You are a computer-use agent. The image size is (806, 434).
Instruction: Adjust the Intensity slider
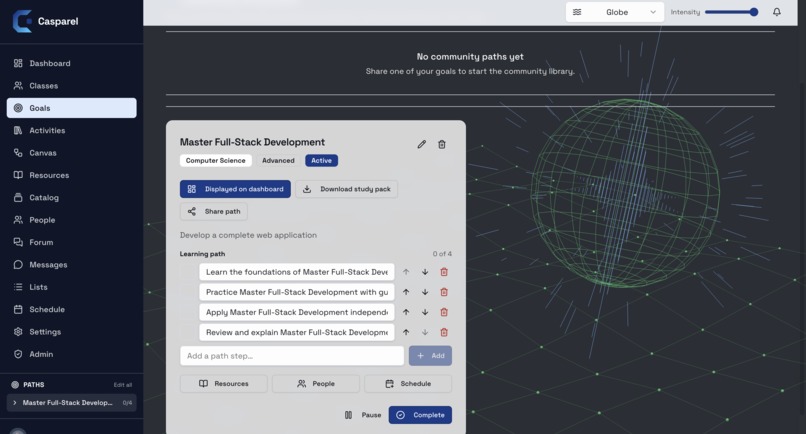tap(731, 12)
